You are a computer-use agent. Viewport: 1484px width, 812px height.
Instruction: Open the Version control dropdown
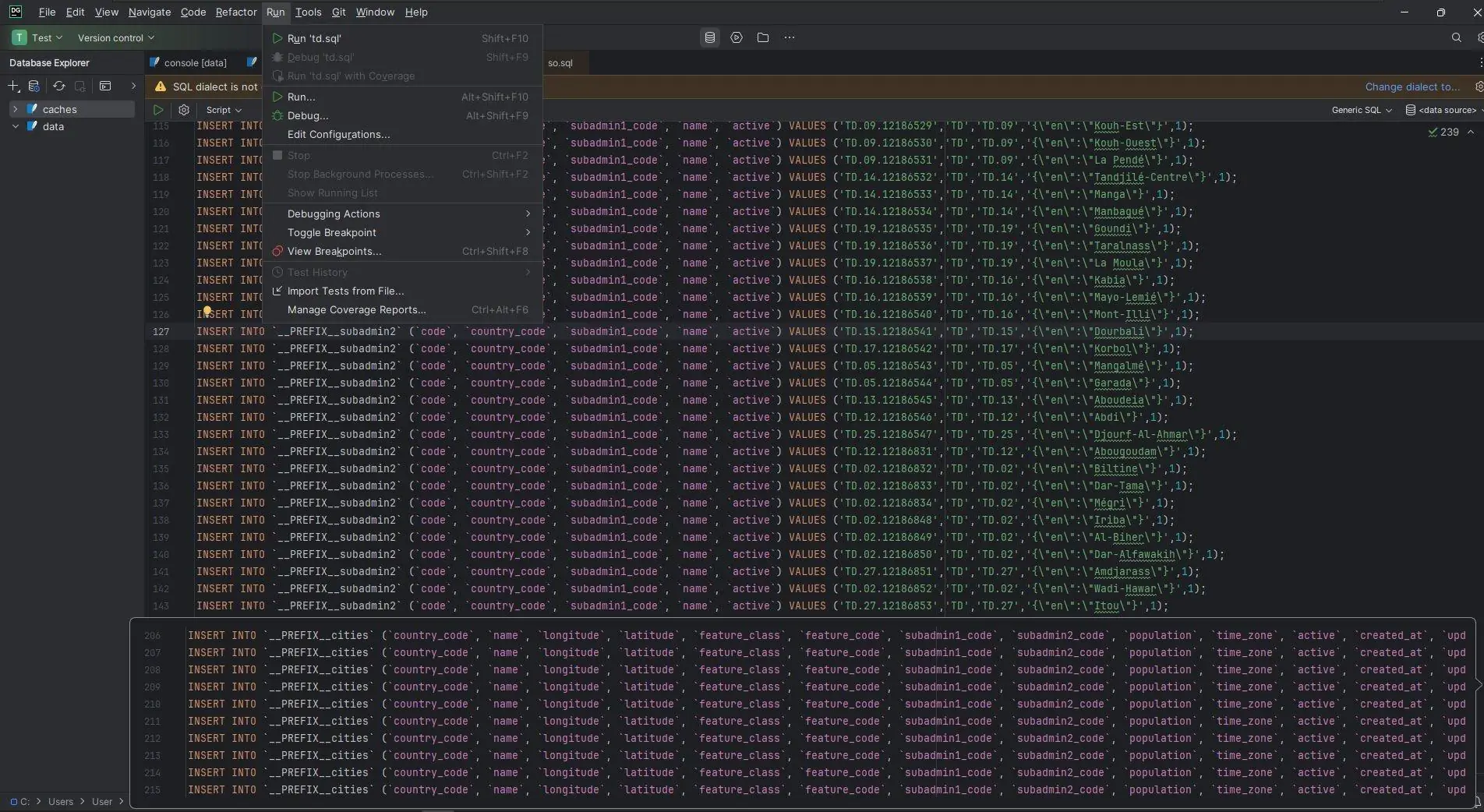115,37
